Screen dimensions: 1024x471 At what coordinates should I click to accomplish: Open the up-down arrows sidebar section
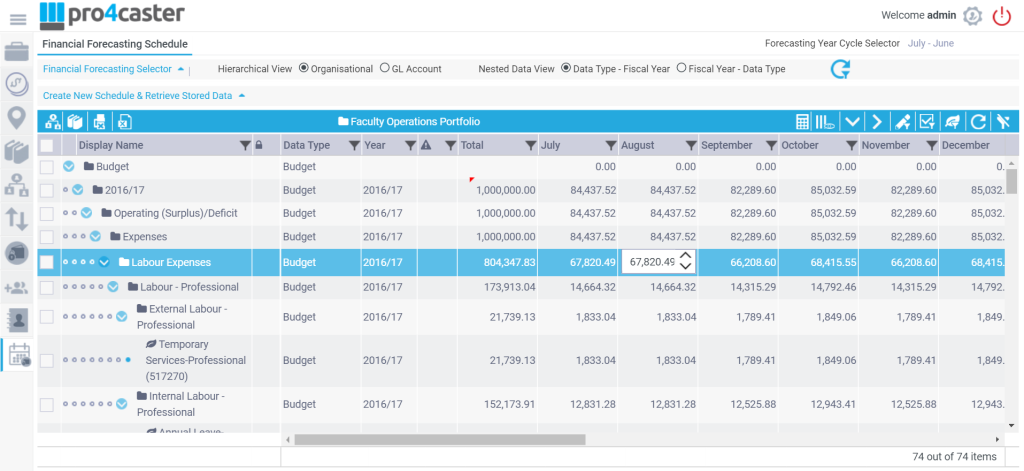pos(16,219)
